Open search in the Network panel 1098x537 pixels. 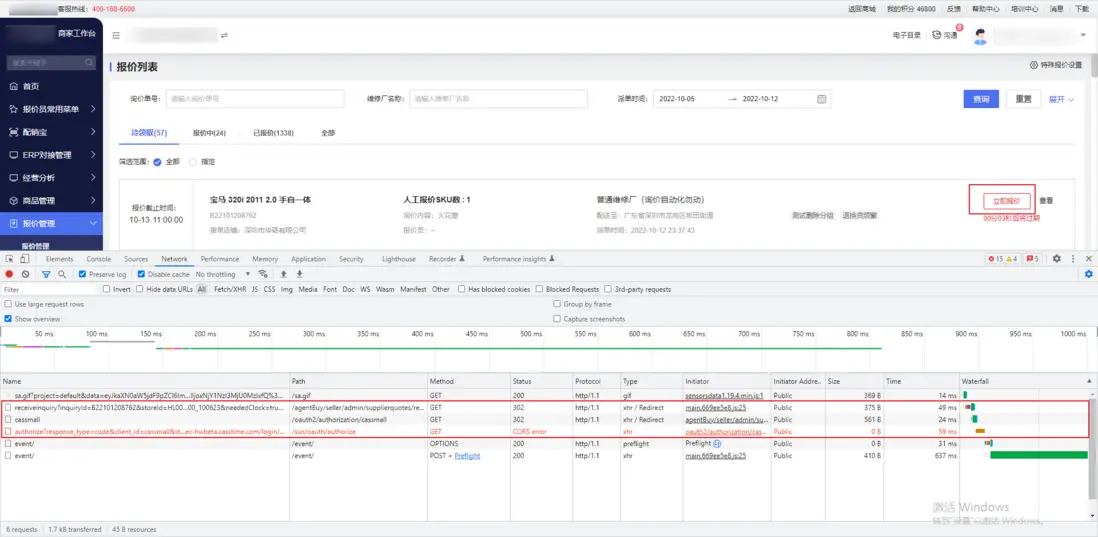(62, 274)
